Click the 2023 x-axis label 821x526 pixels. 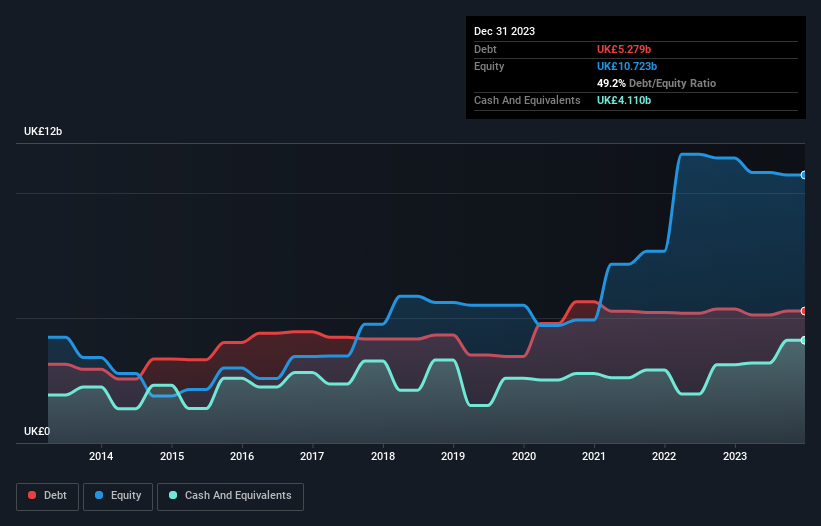tap(735, 456)
